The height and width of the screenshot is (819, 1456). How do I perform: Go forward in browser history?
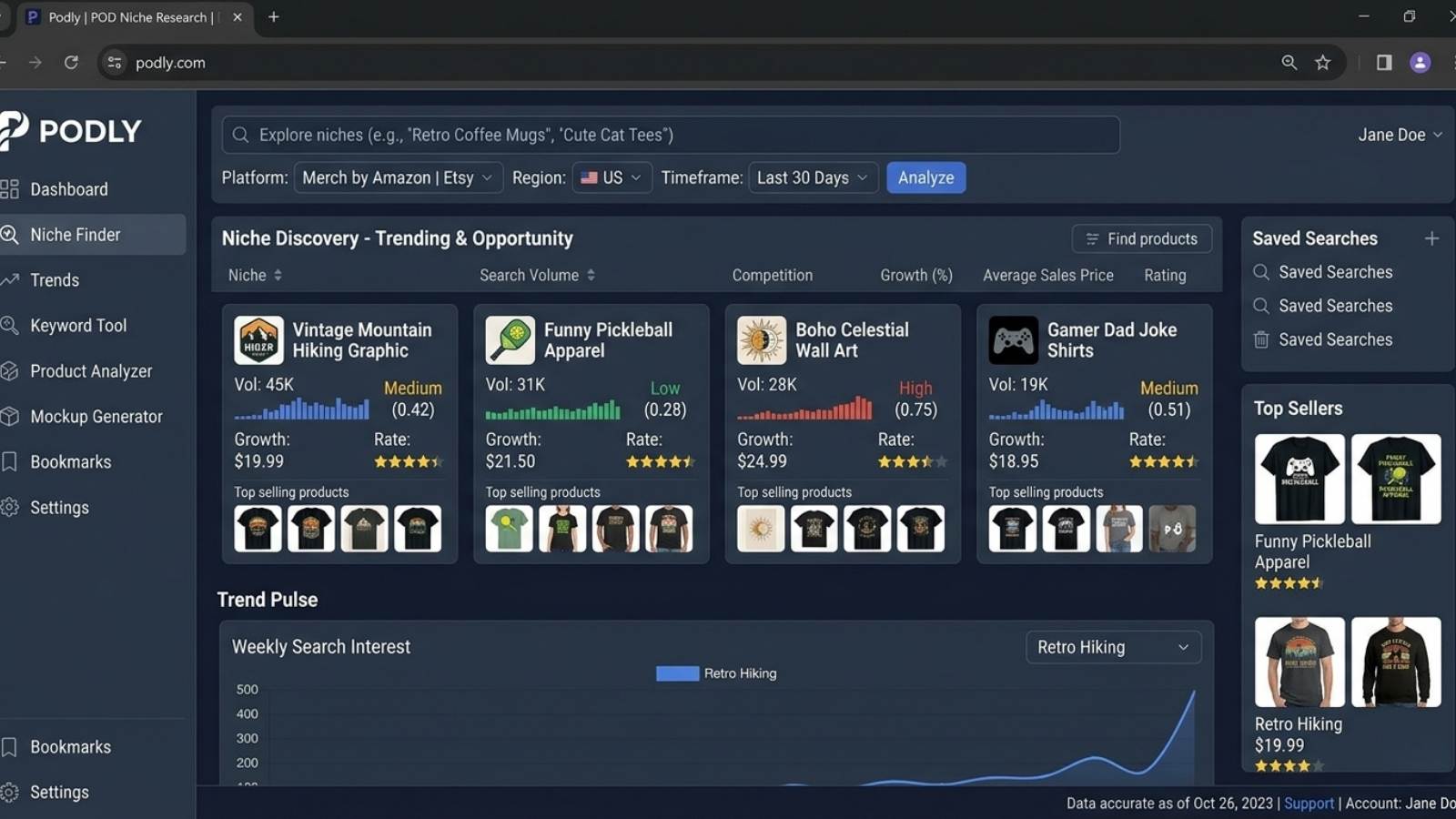pos(35,63)
